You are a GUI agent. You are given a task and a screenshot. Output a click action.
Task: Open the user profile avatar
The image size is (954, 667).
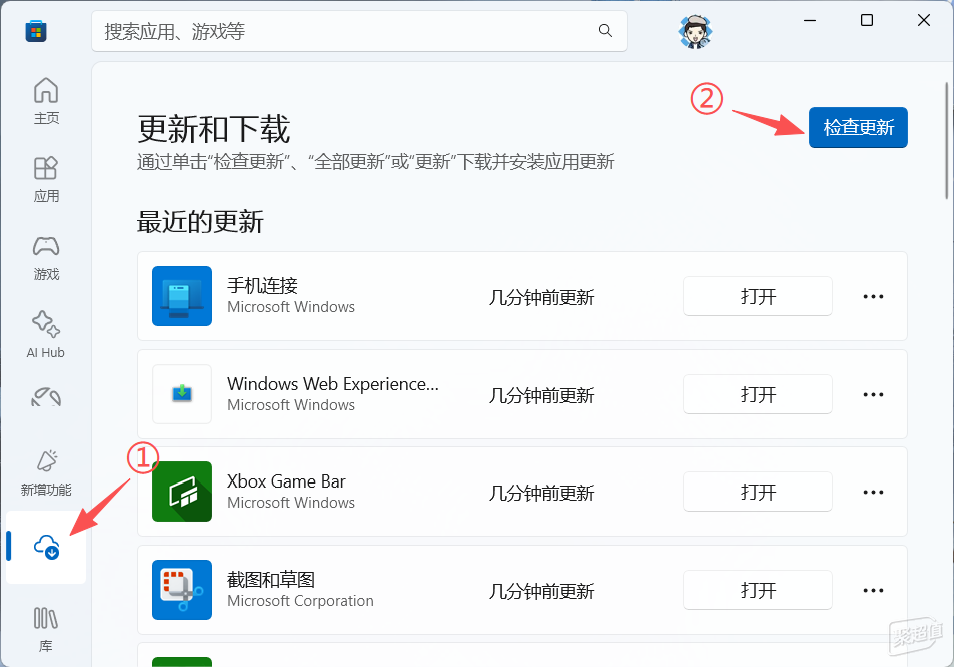pos(695,31)
